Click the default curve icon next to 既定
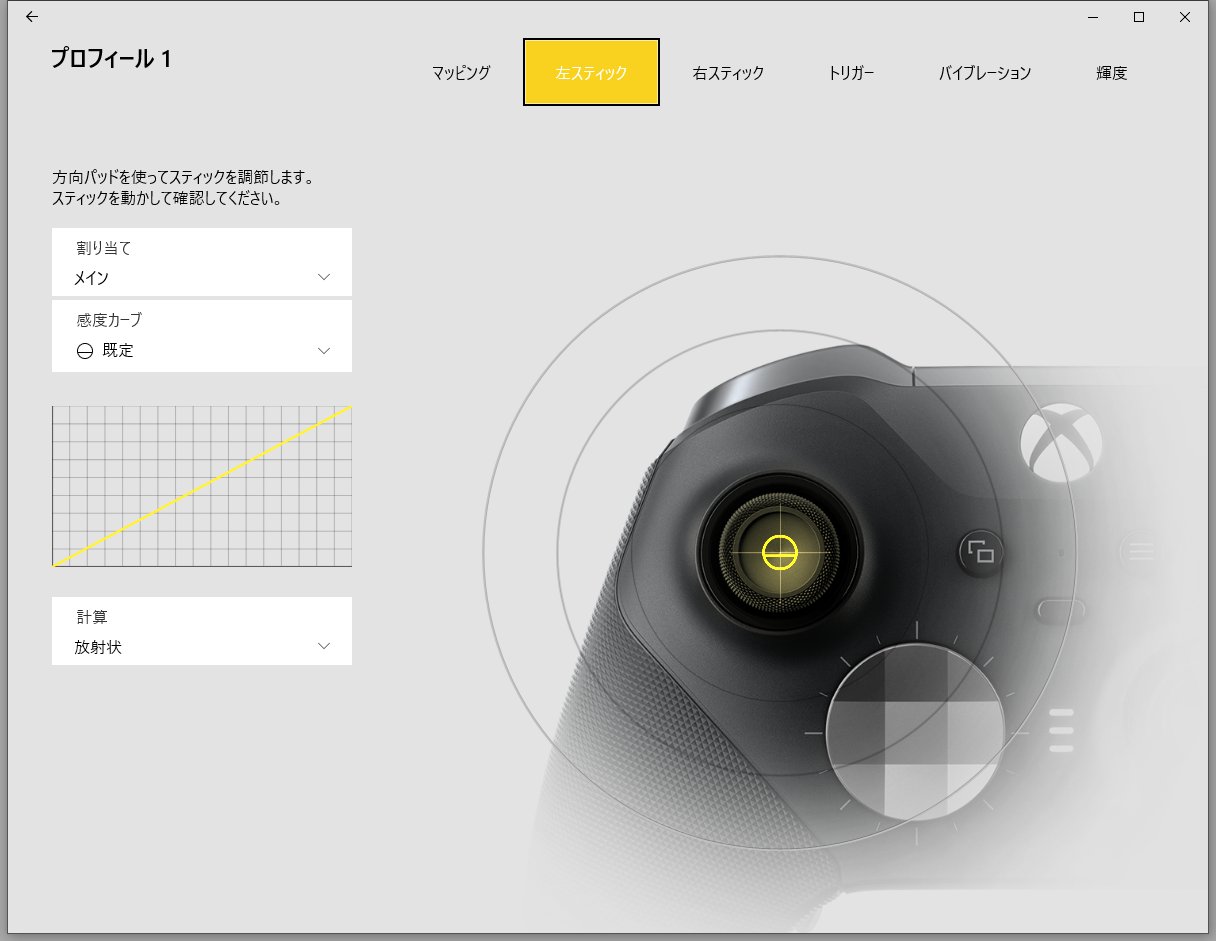 [84, 351]
